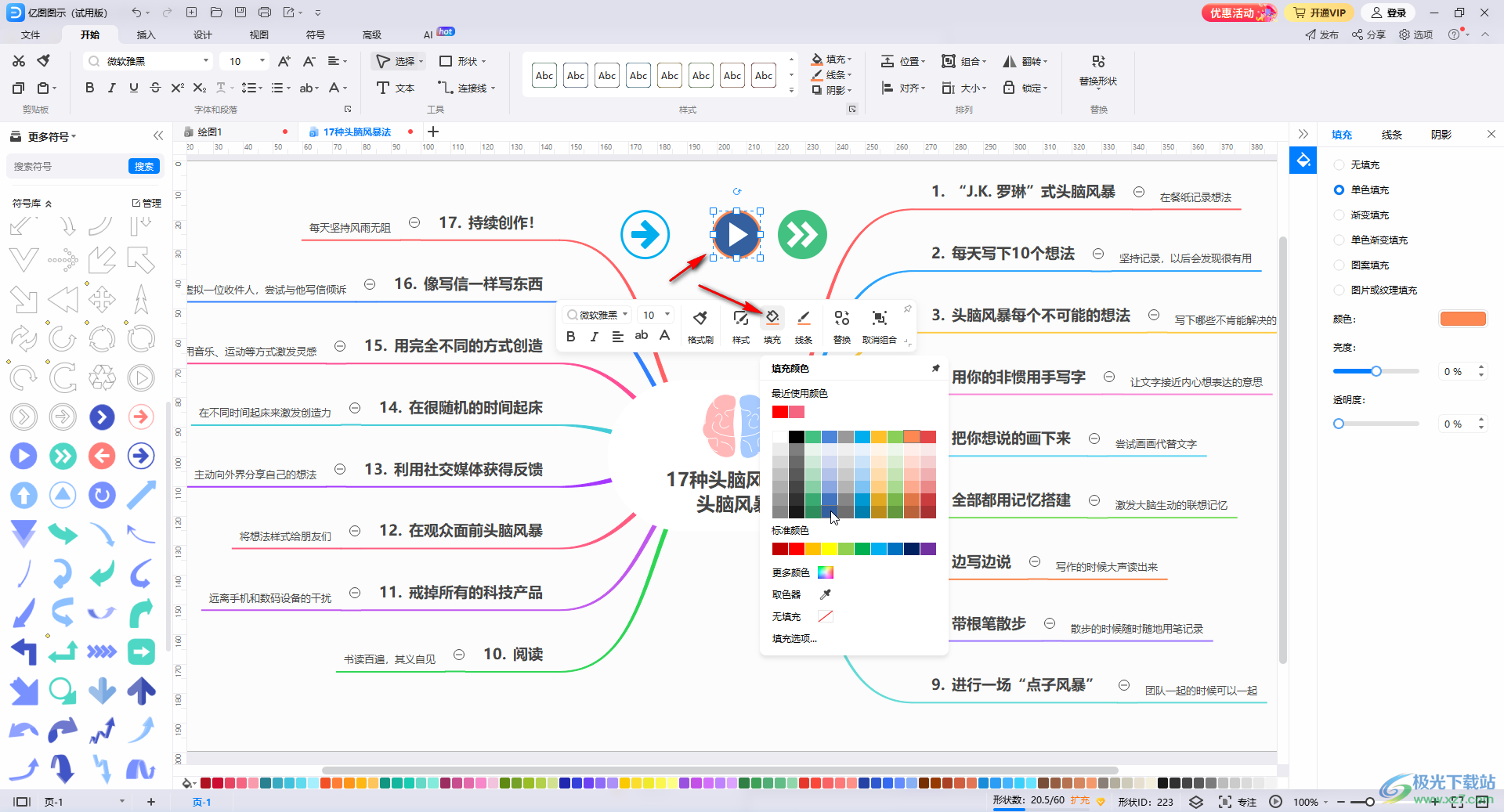The height and width of the screenshot is (812, 1504).
Task: Open the layers icon in status bar
Action: click(1196, 802)
